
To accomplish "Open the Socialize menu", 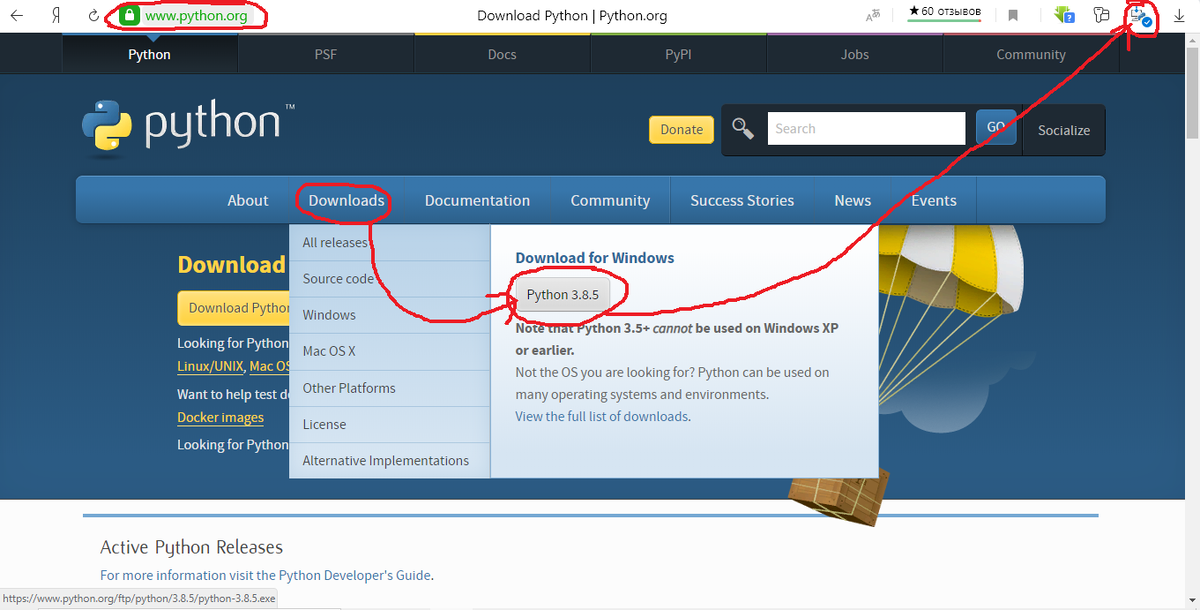I will click(x=1064, y=130).
